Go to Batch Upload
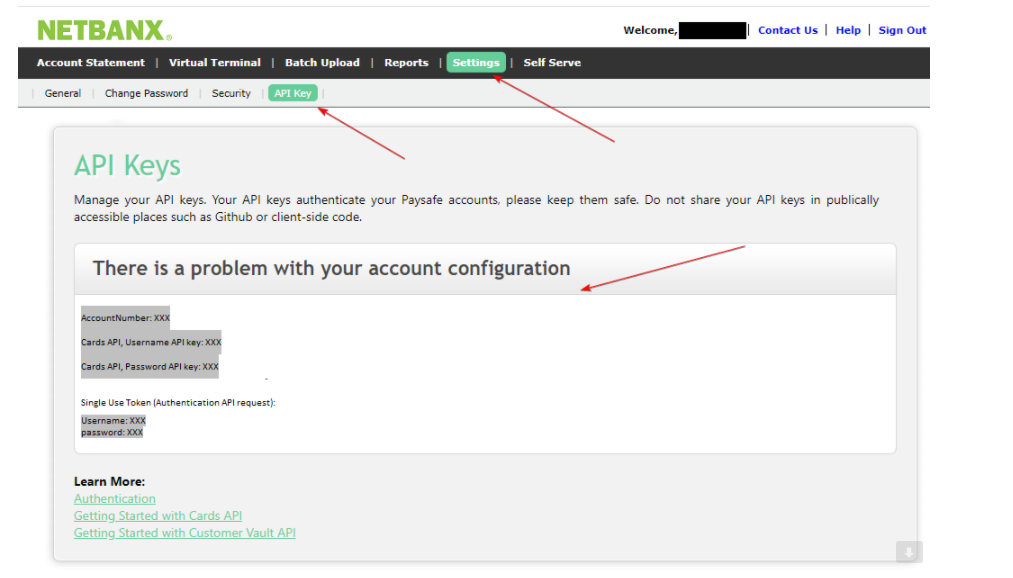 click(322, 63)
